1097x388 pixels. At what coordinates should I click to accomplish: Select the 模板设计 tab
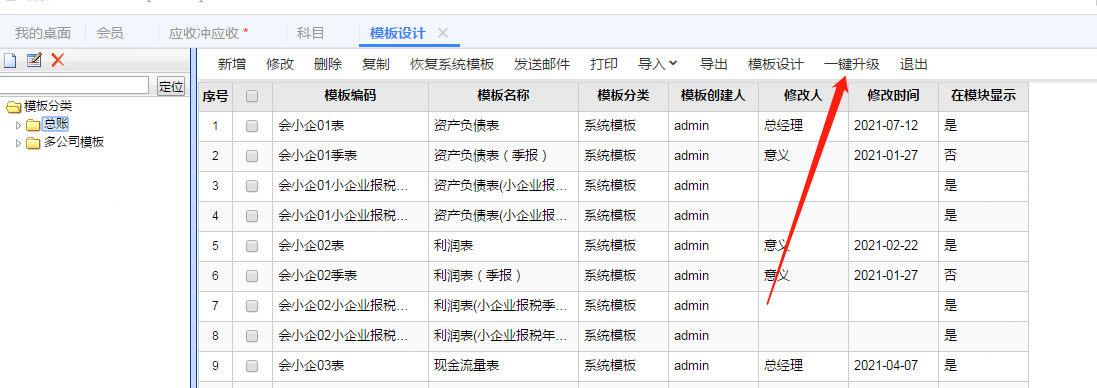pos(397,33)
